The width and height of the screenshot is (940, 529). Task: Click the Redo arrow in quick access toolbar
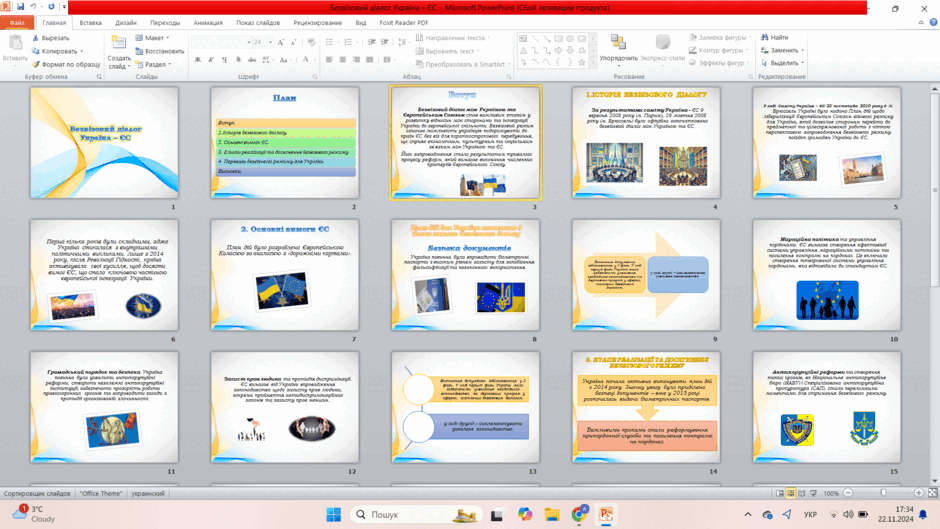[51, 7]
